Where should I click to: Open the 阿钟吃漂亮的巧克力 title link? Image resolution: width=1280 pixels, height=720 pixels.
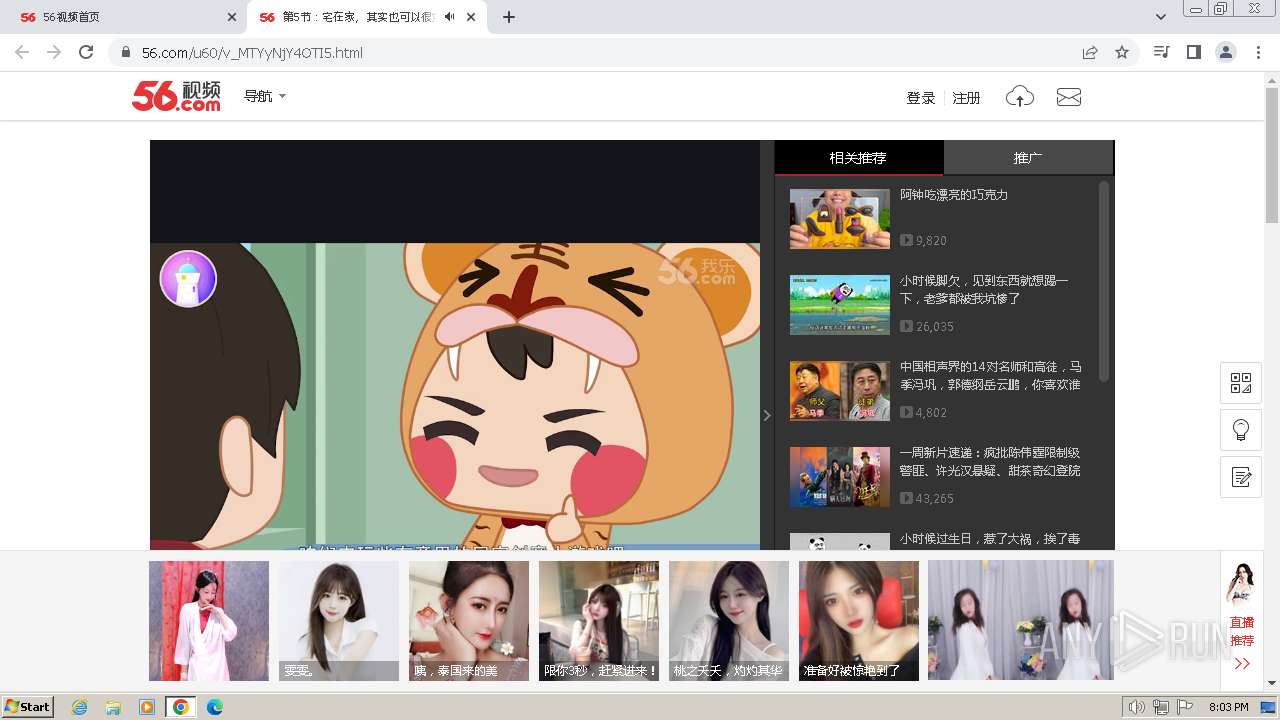(954, 195)
